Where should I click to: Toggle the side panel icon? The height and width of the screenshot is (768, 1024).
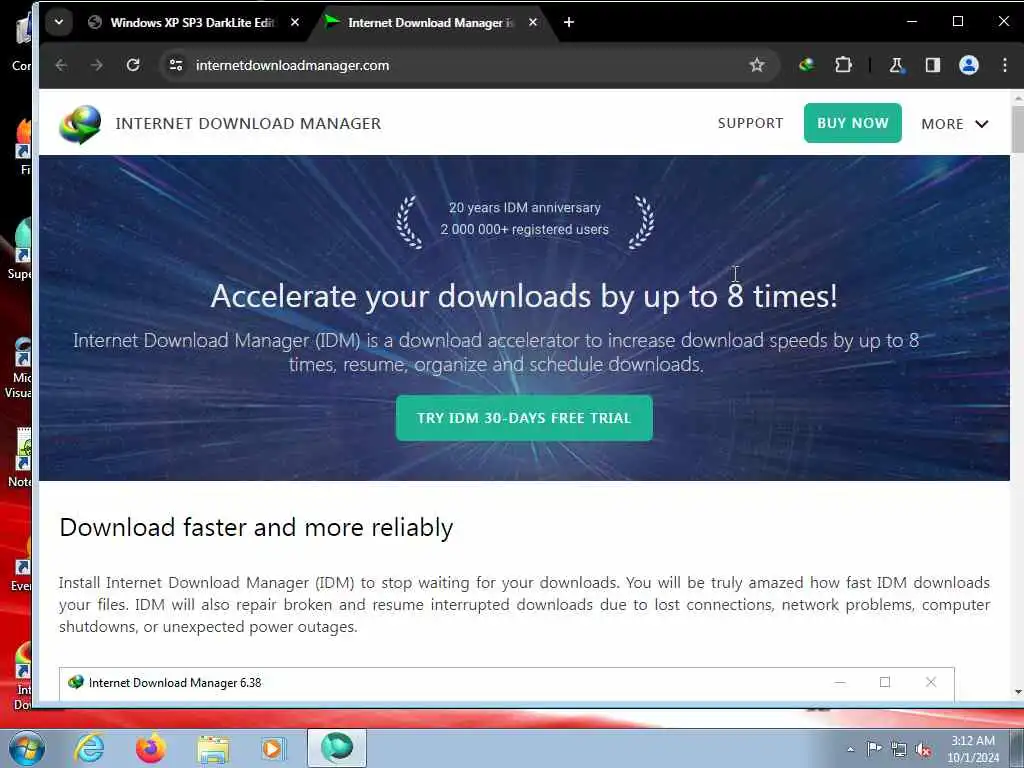933,65
